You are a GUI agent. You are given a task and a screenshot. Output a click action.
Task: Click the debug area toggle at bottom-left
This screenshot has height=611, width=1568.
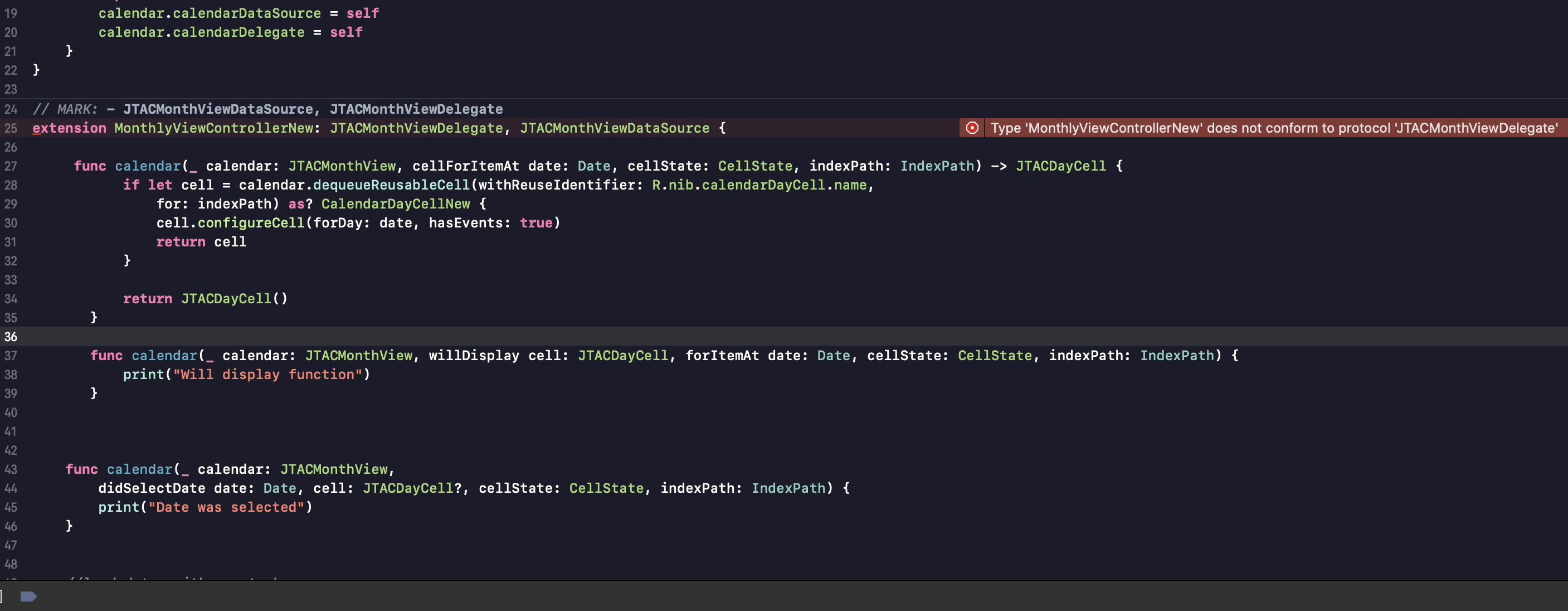(x=2, y=597)
